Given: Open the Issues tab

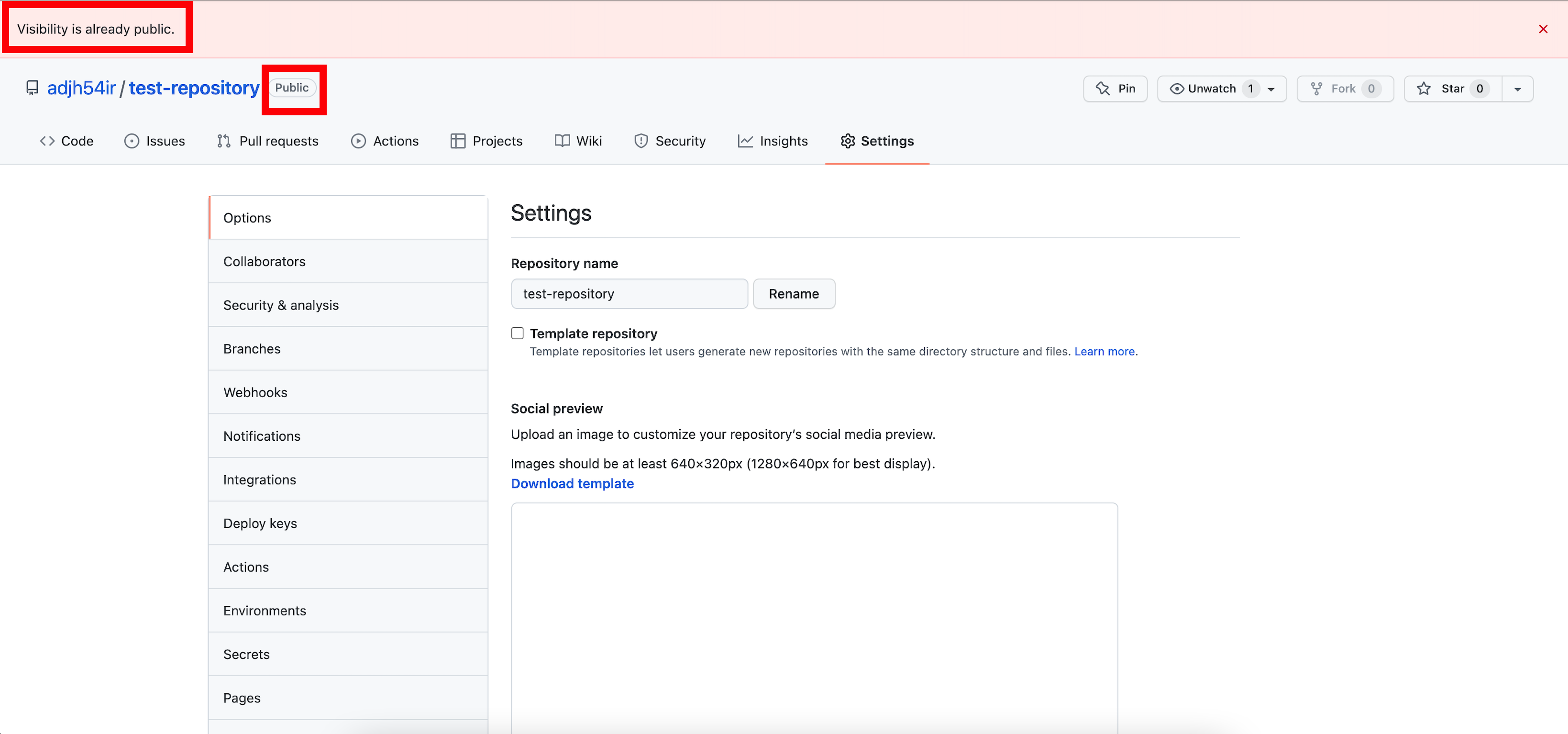Looking at the screenshot, I should pyautogui.click(x=155, y=141).
